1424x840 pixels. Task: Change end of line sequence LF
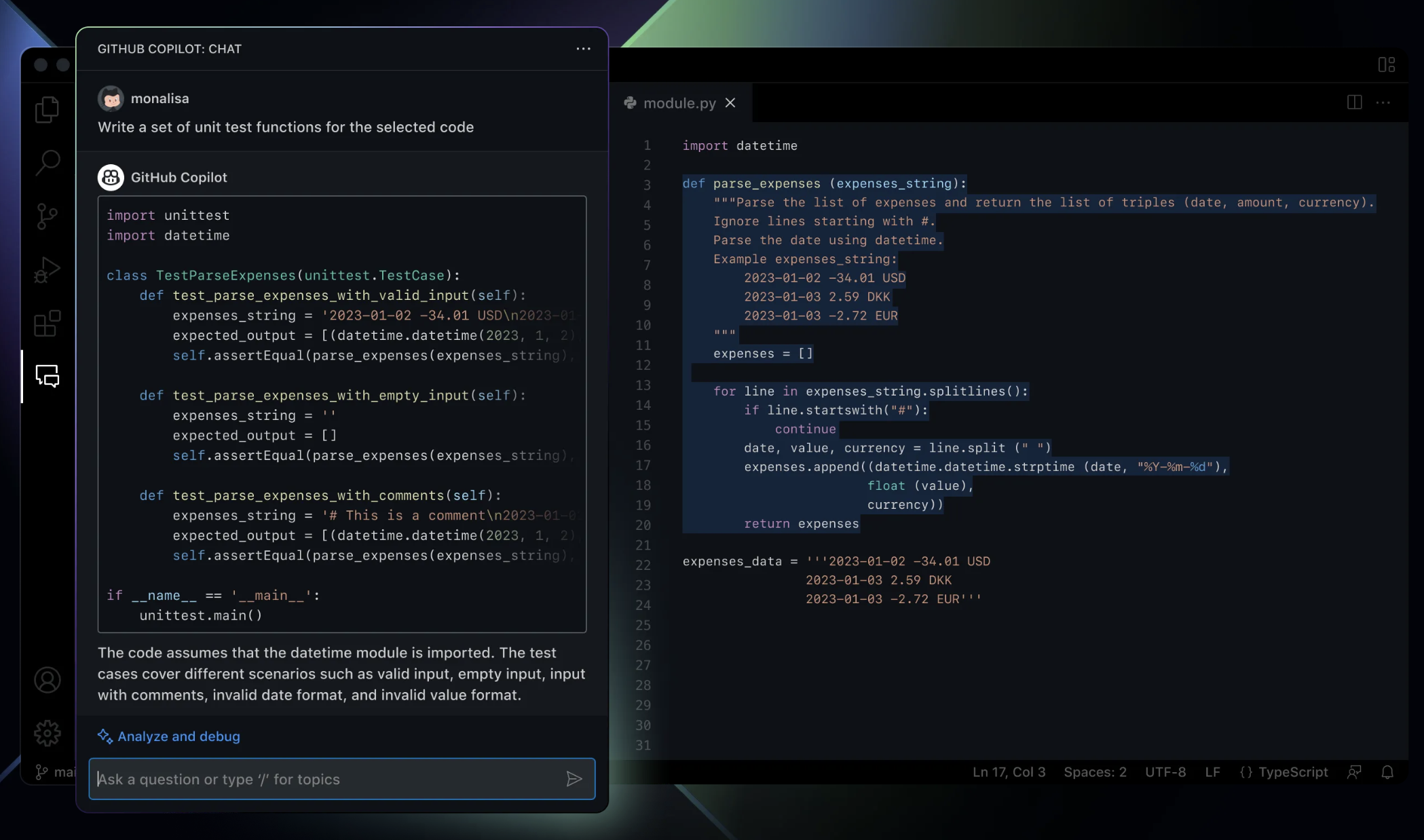pyautogui.click(x=1212, y=772)
